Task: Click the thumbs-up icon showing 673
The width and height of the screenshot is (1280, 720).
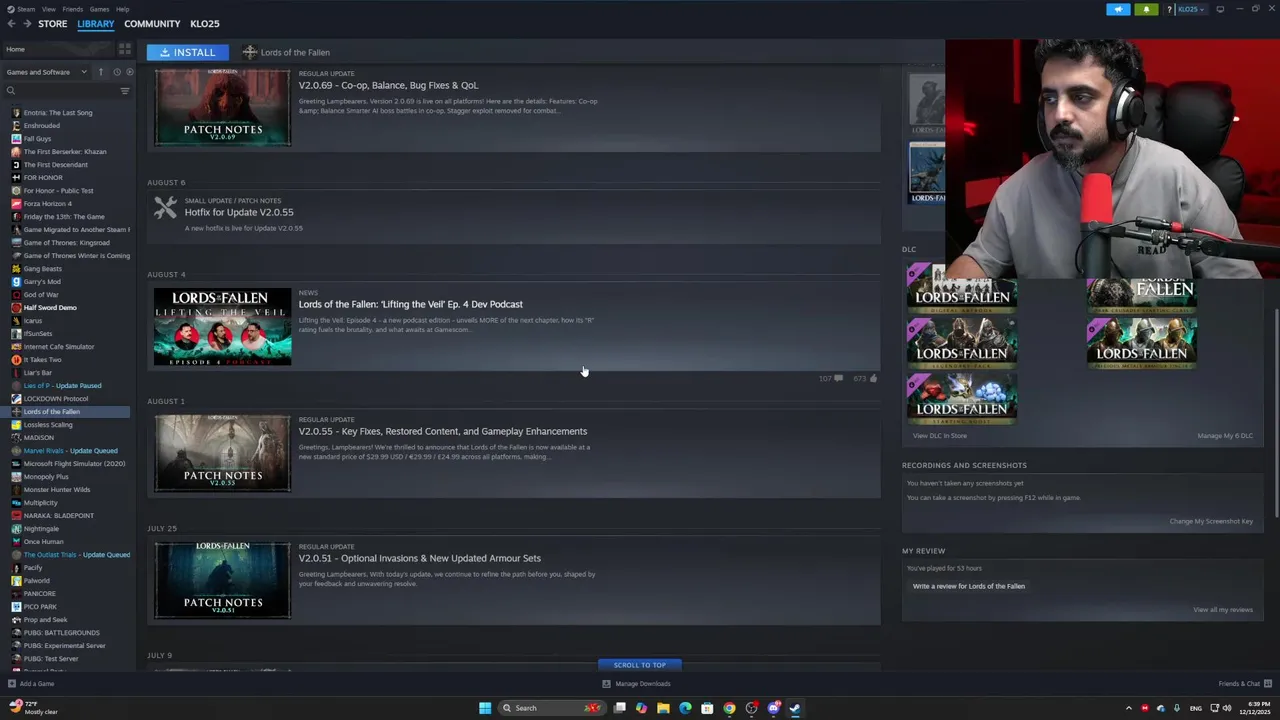Action: [x=873, y=379]
